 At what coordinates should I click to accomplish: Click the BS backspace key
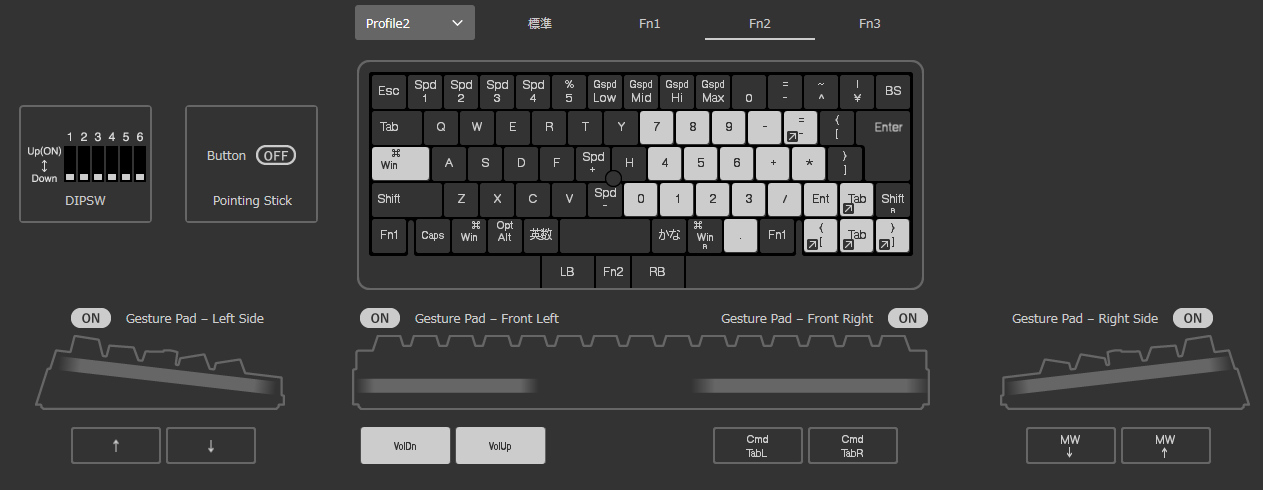[893, 91]
